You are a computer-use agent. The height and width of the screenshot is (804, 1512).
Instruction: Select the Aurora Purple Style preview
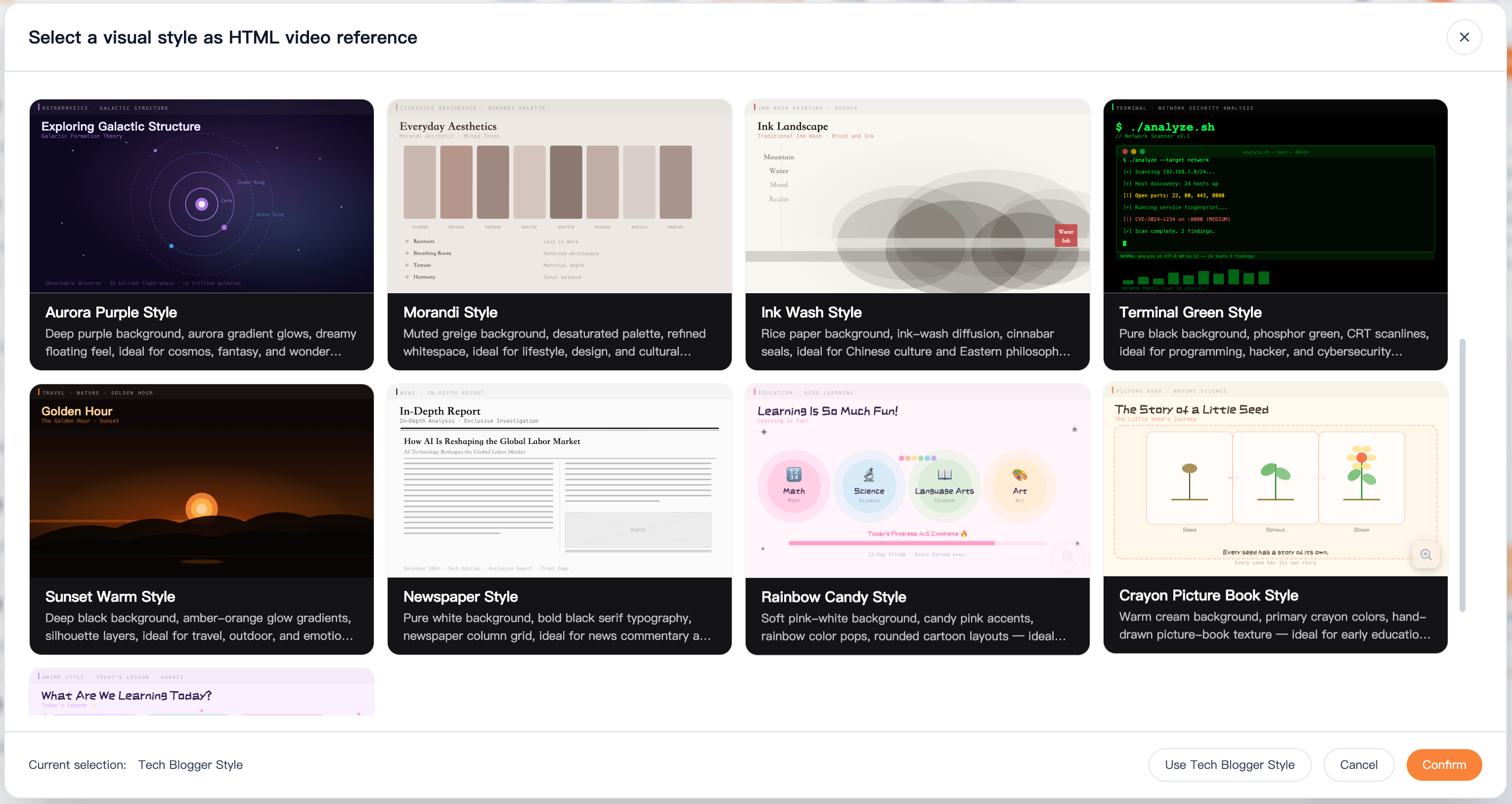pyautogui.click(x=201, y=196)
